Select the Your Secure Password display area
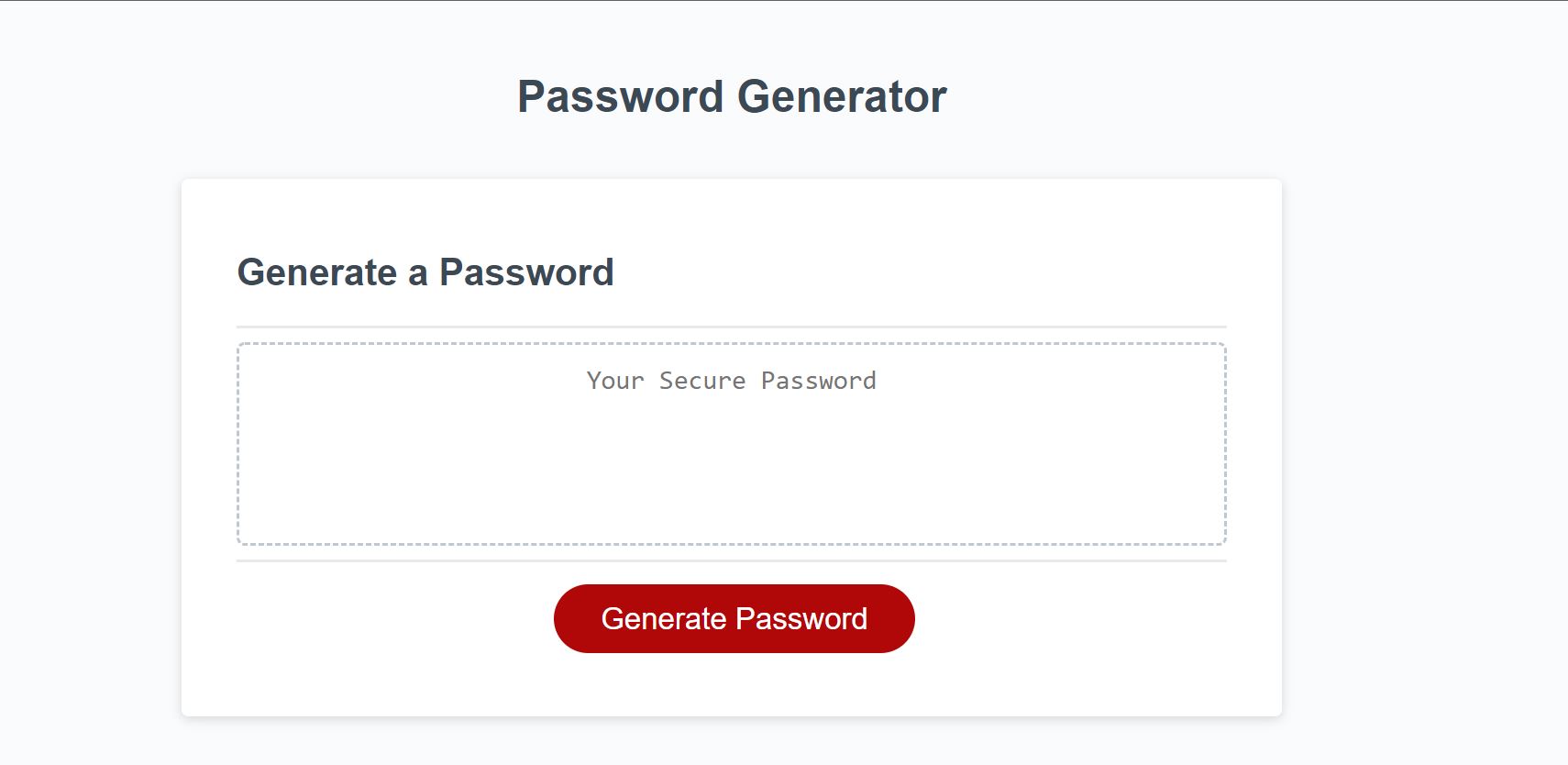1568x765 pixels. pos(732,443)
